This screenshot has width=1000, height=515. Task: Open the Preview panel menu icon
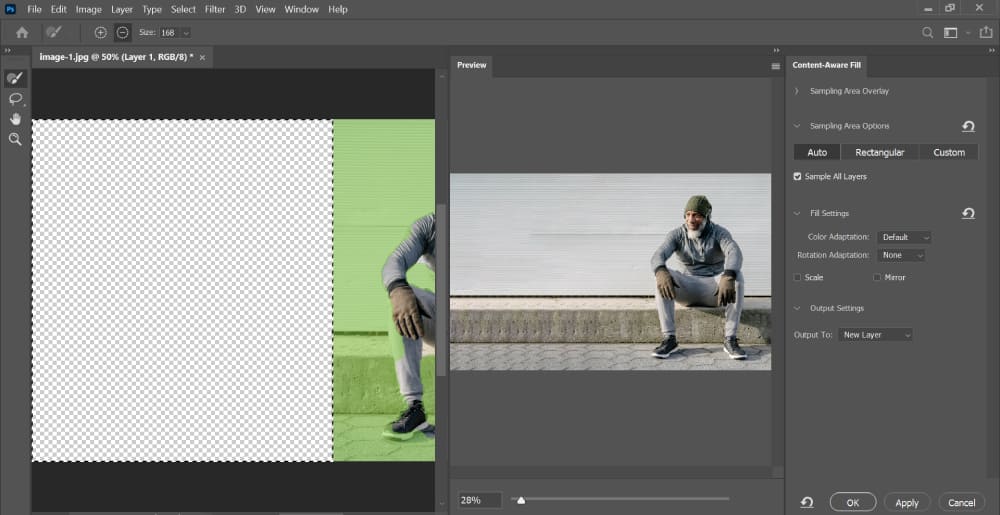point(775,66)
